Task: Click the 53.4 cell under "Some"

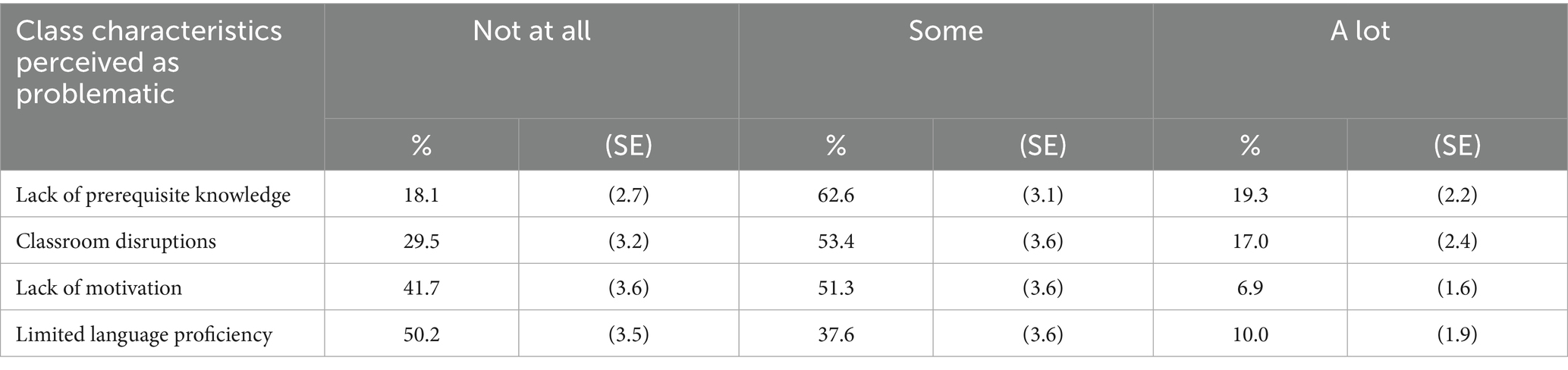Action: click(x=835, y=241)
